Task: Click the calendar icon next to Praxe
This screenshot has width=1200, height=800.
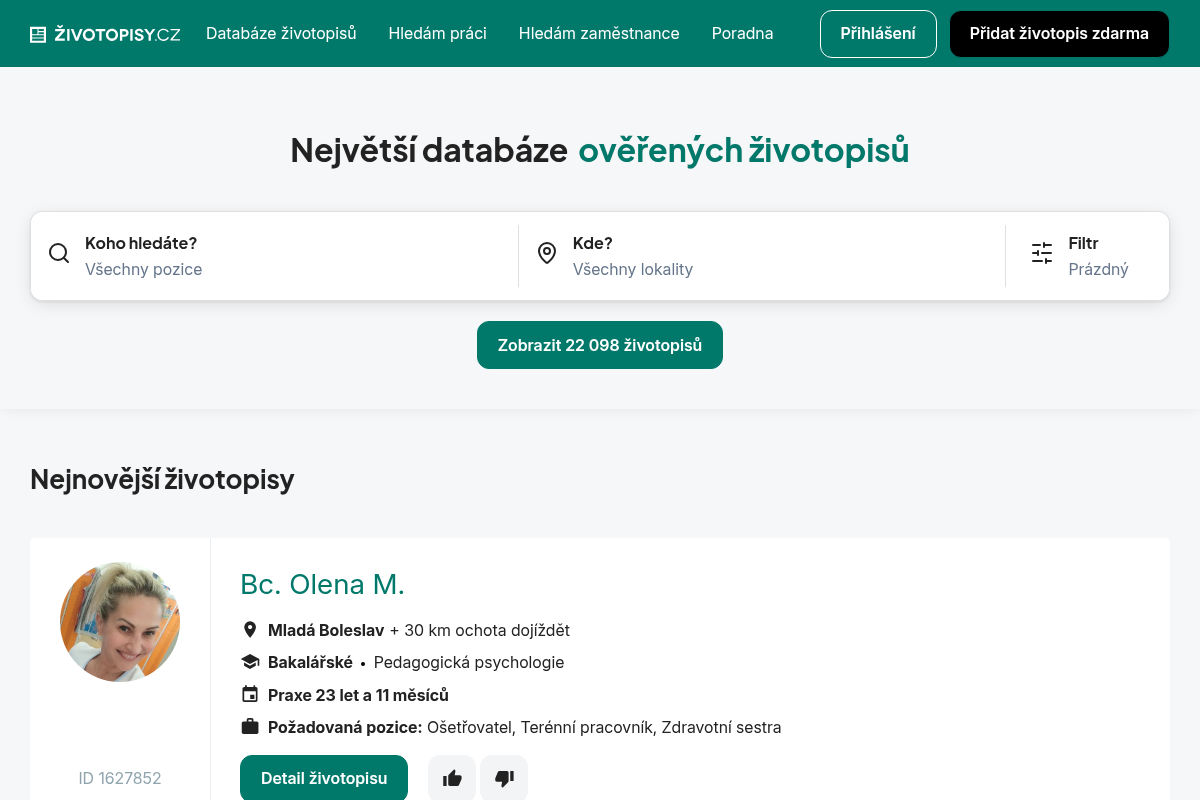Action: tap(250, 694)
